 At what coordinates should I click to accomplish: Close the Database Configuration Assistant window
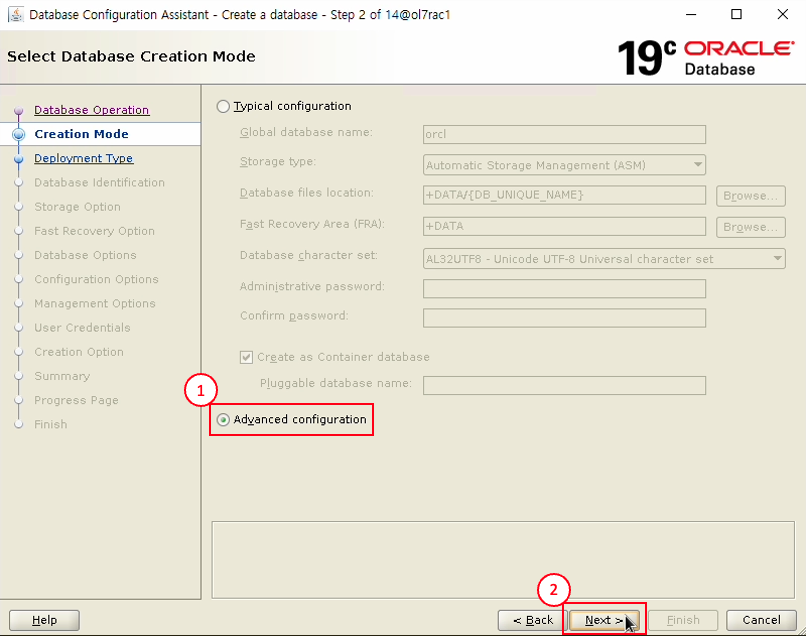(x=782, y=14)
